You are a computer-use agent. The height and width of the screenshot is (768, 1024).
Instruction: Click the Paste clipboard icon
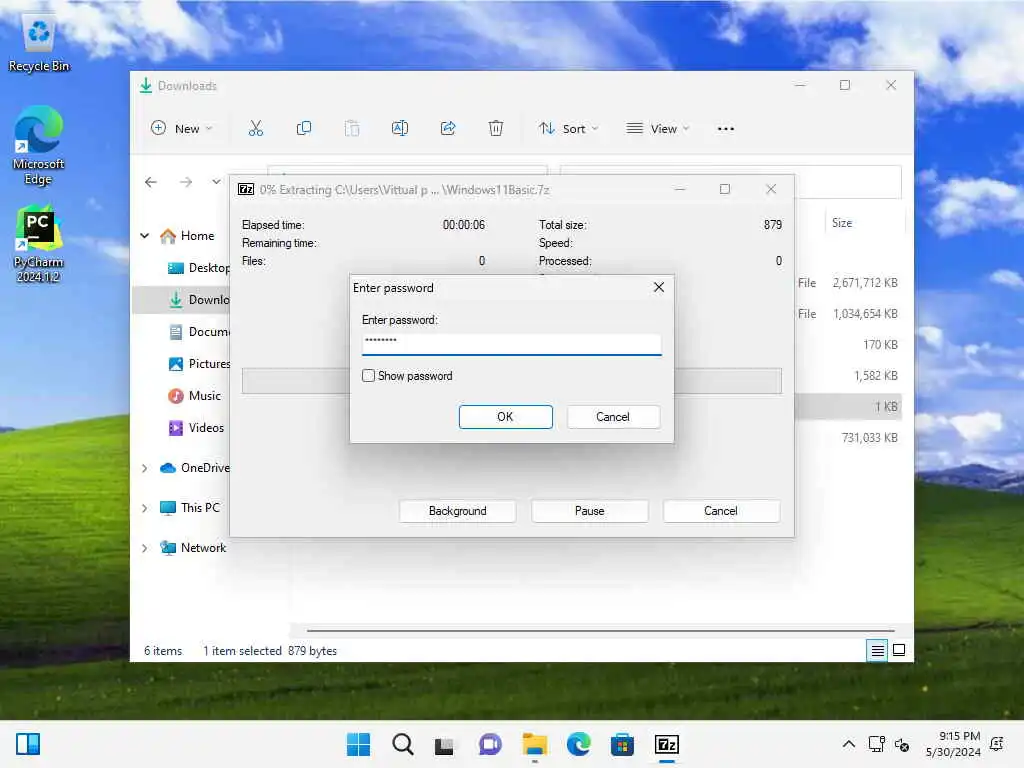[x=352, y=129]
